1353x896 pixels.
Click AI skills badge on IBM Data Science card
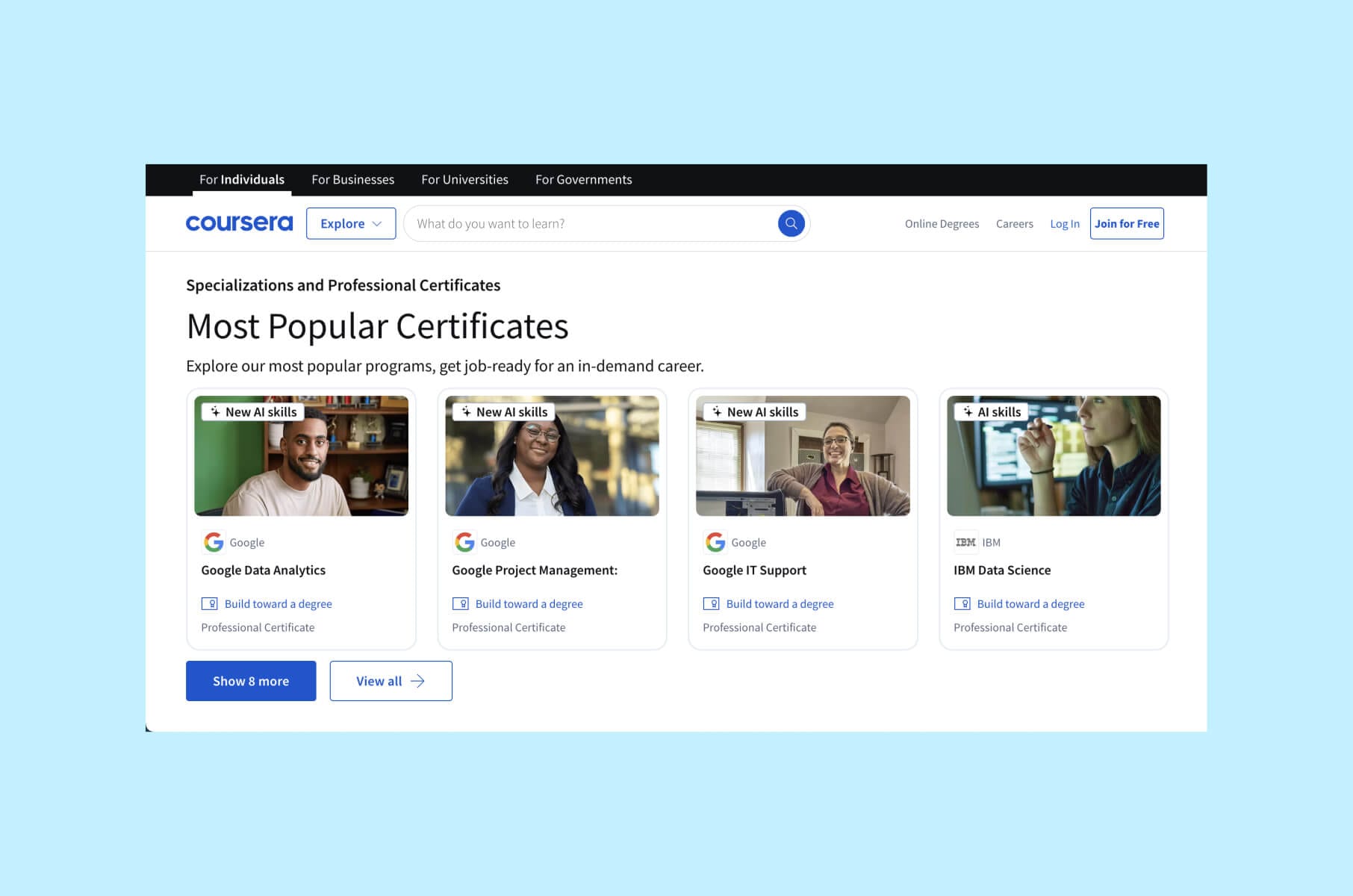point(992,412)
